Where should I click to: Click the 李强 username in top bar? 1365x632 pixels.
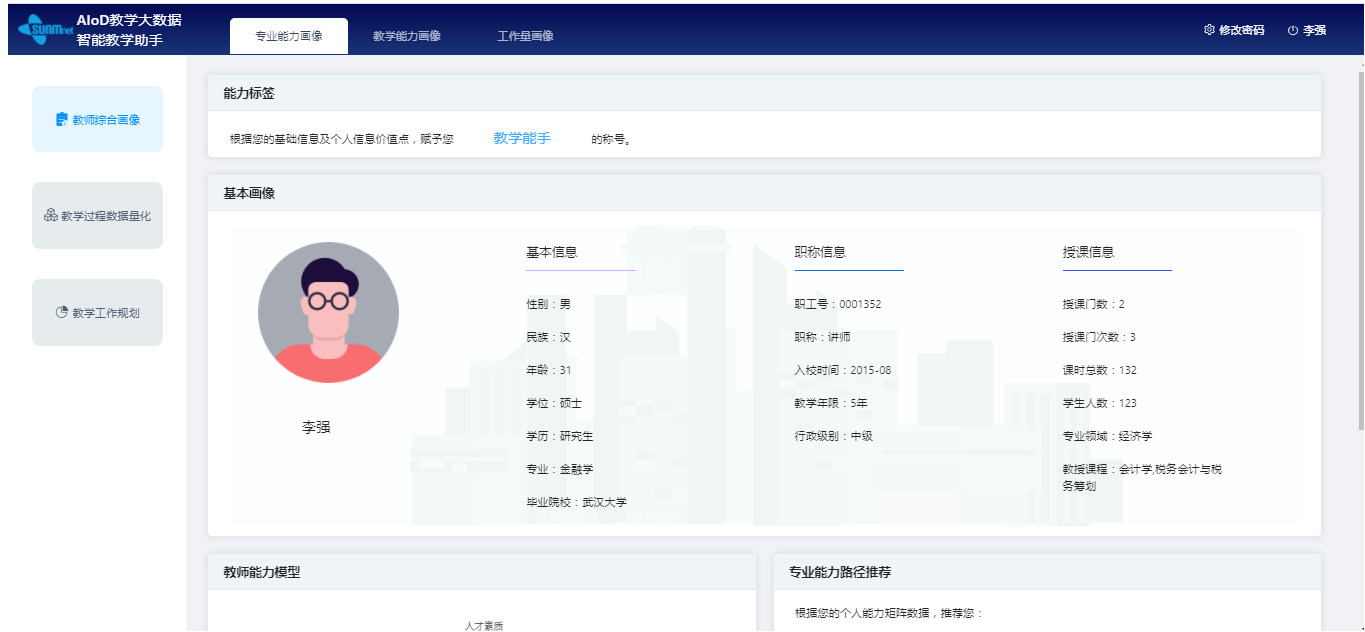click(1314, 31)
